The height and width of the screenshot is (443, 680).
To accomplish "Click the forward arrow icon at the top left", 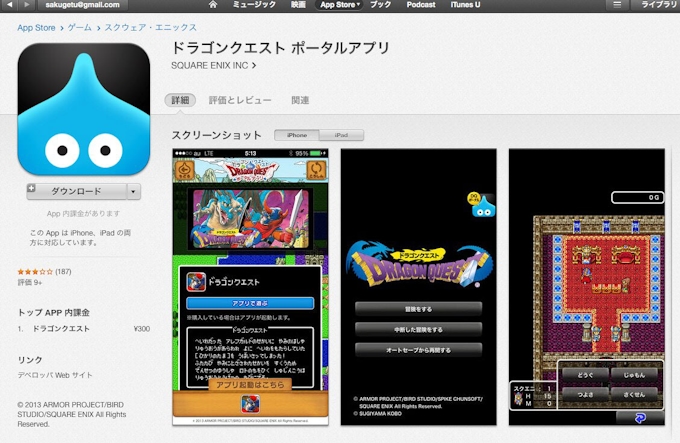I will coord(29,5).
